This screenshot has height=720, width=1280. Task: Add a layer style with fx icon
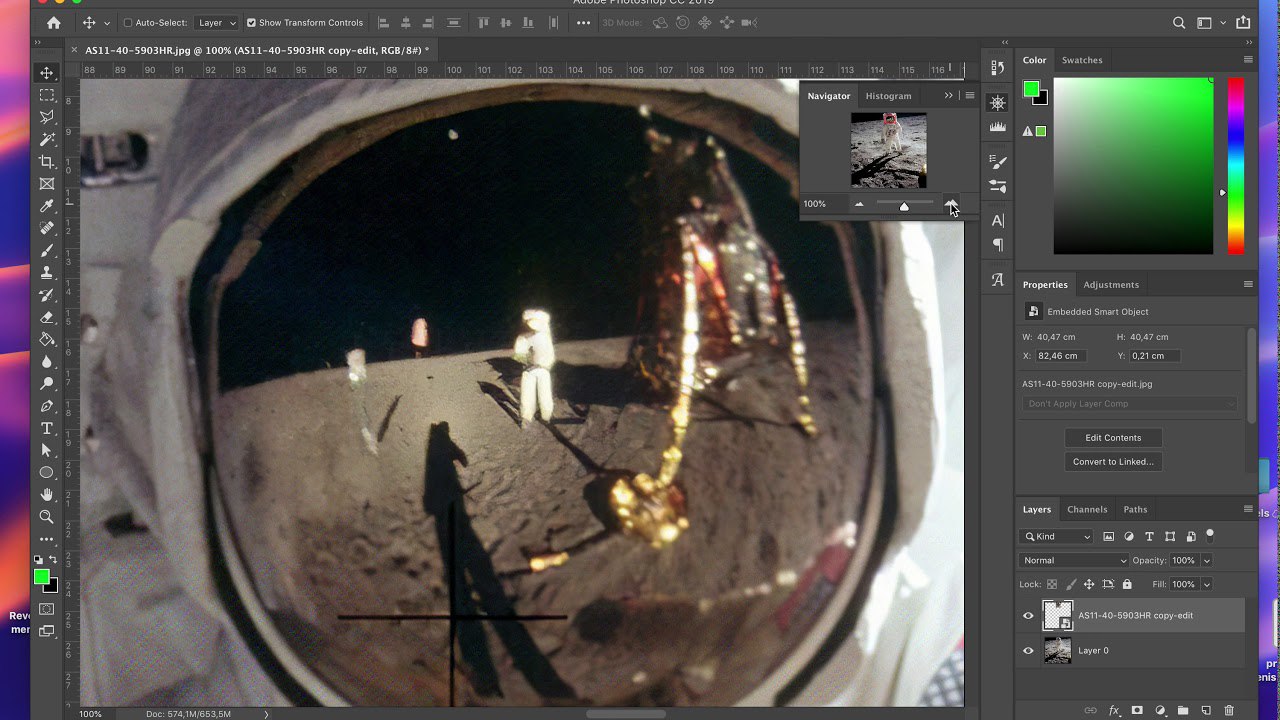tap(1114, 710)
